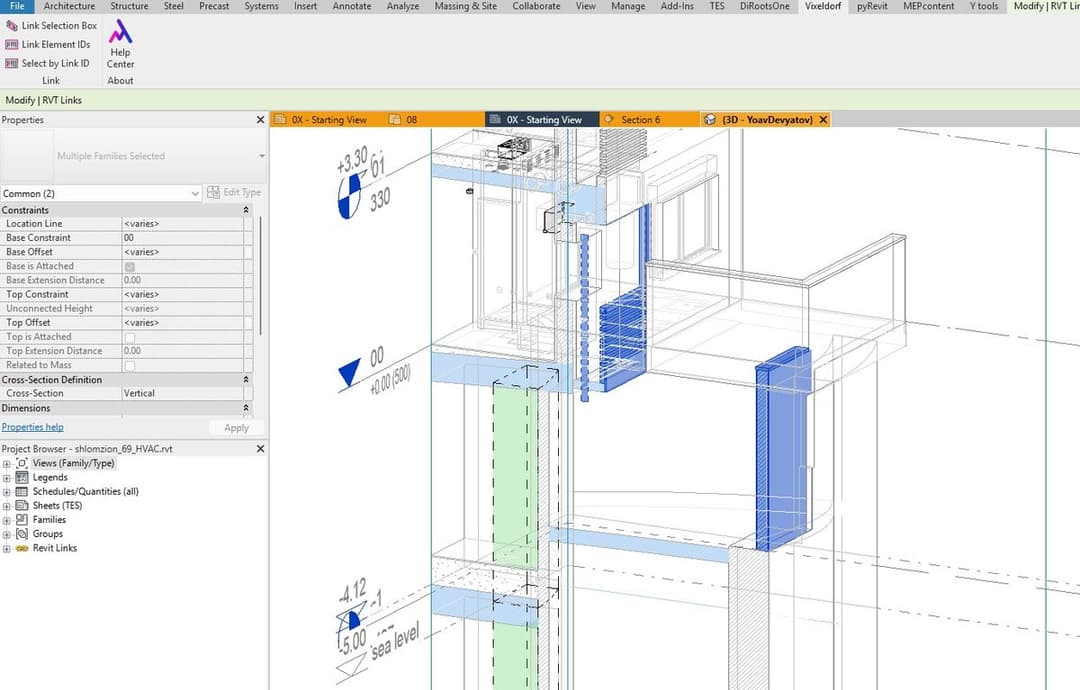Click the Legends icon in Project Browser
1080x690 pixels.
[x=21, y=477]
